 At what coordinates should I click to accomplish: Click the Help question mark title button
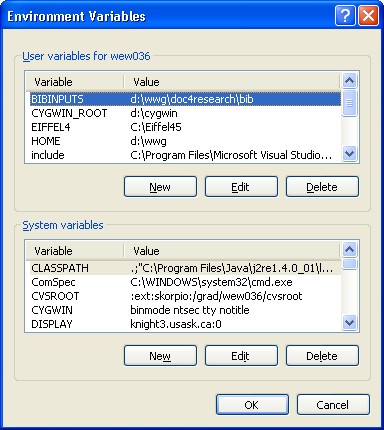coord(345,15)
